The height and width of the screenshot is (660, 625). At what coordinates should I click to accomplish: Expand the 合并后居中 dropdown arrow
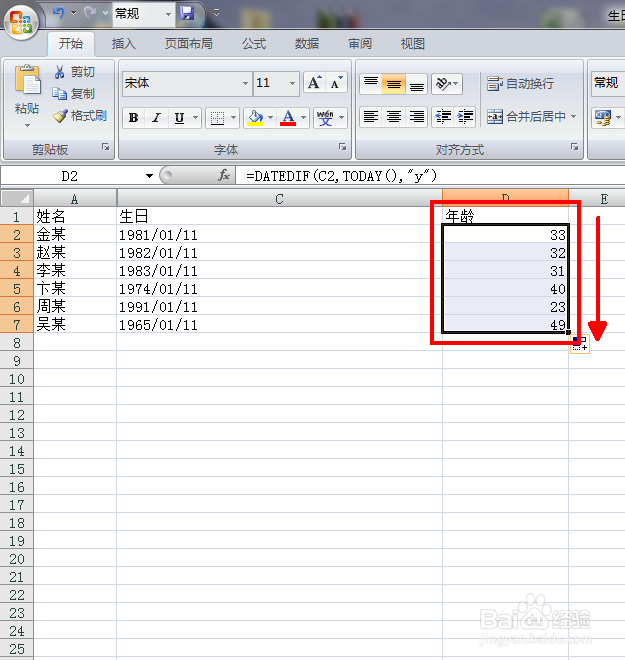(574, 116)
